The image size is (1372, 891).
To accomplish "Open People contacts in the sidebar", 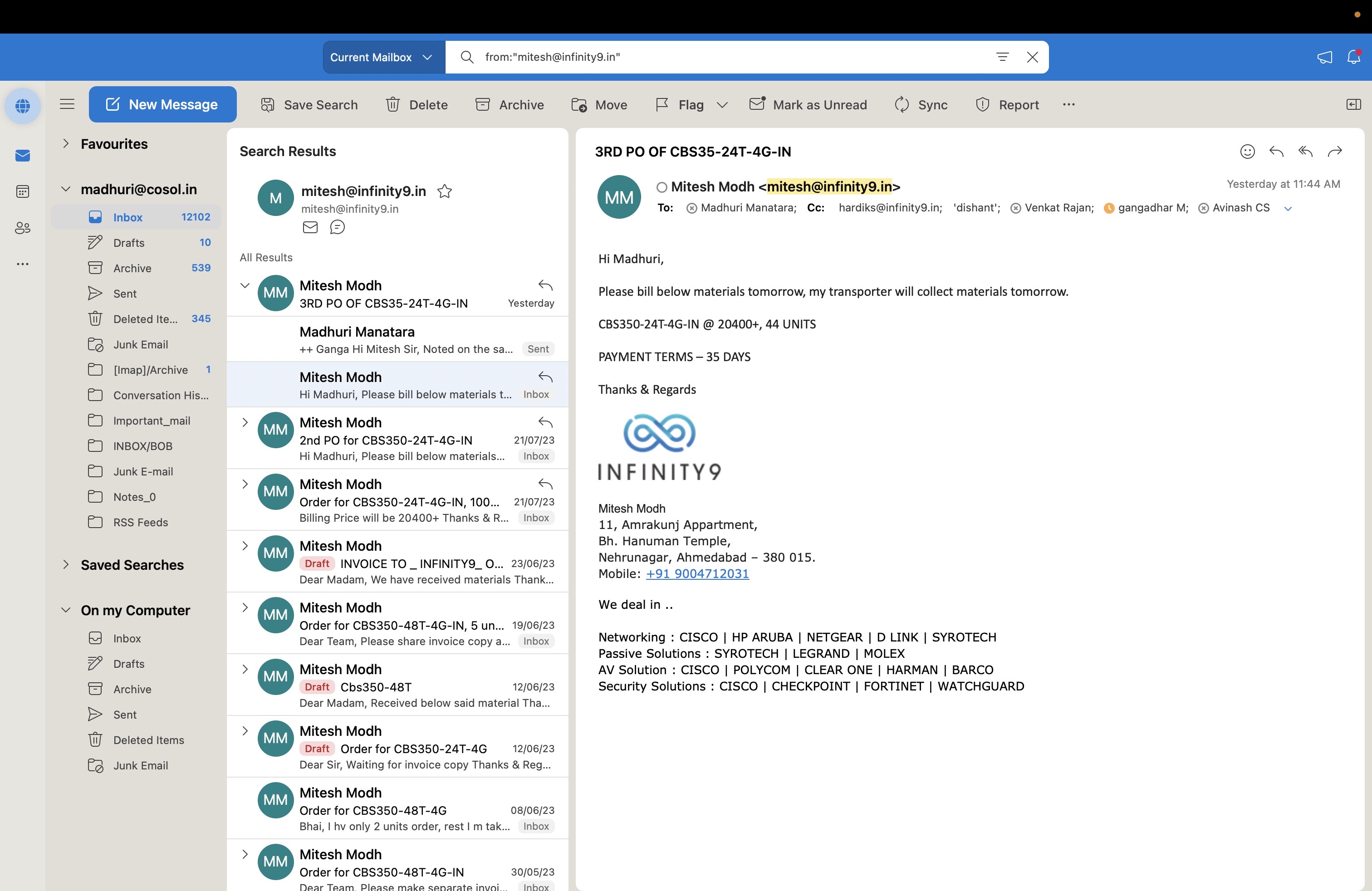I will pos(23,228).
